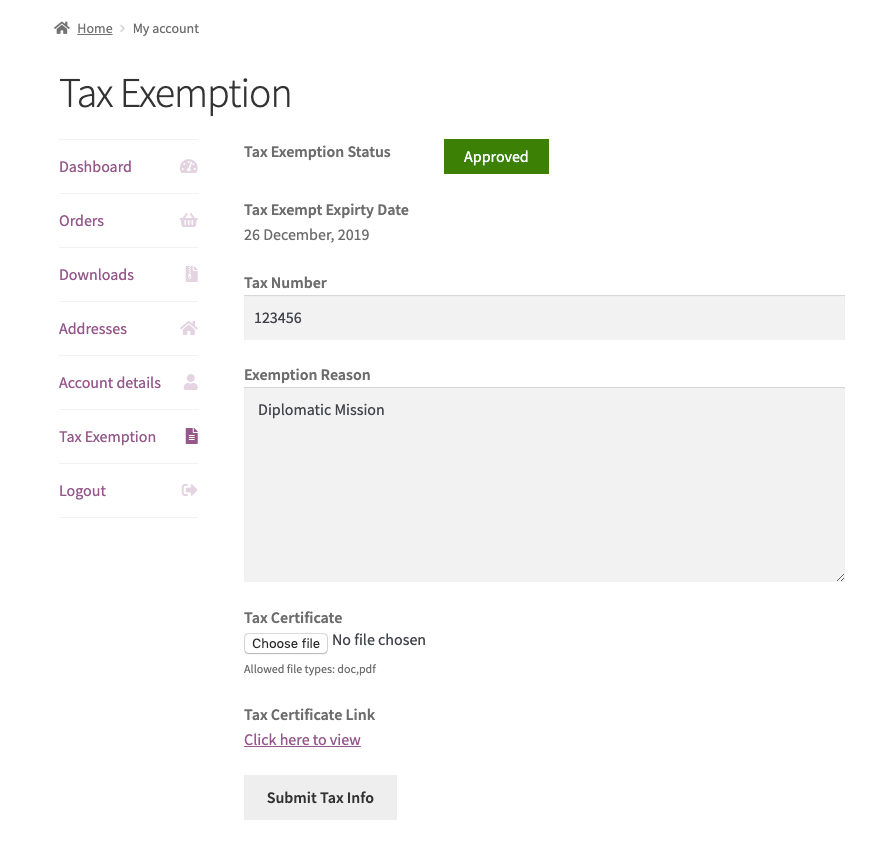Open the Dashboard sidebar entry
The image size is (871, 850).
click(x=95, y=167)
